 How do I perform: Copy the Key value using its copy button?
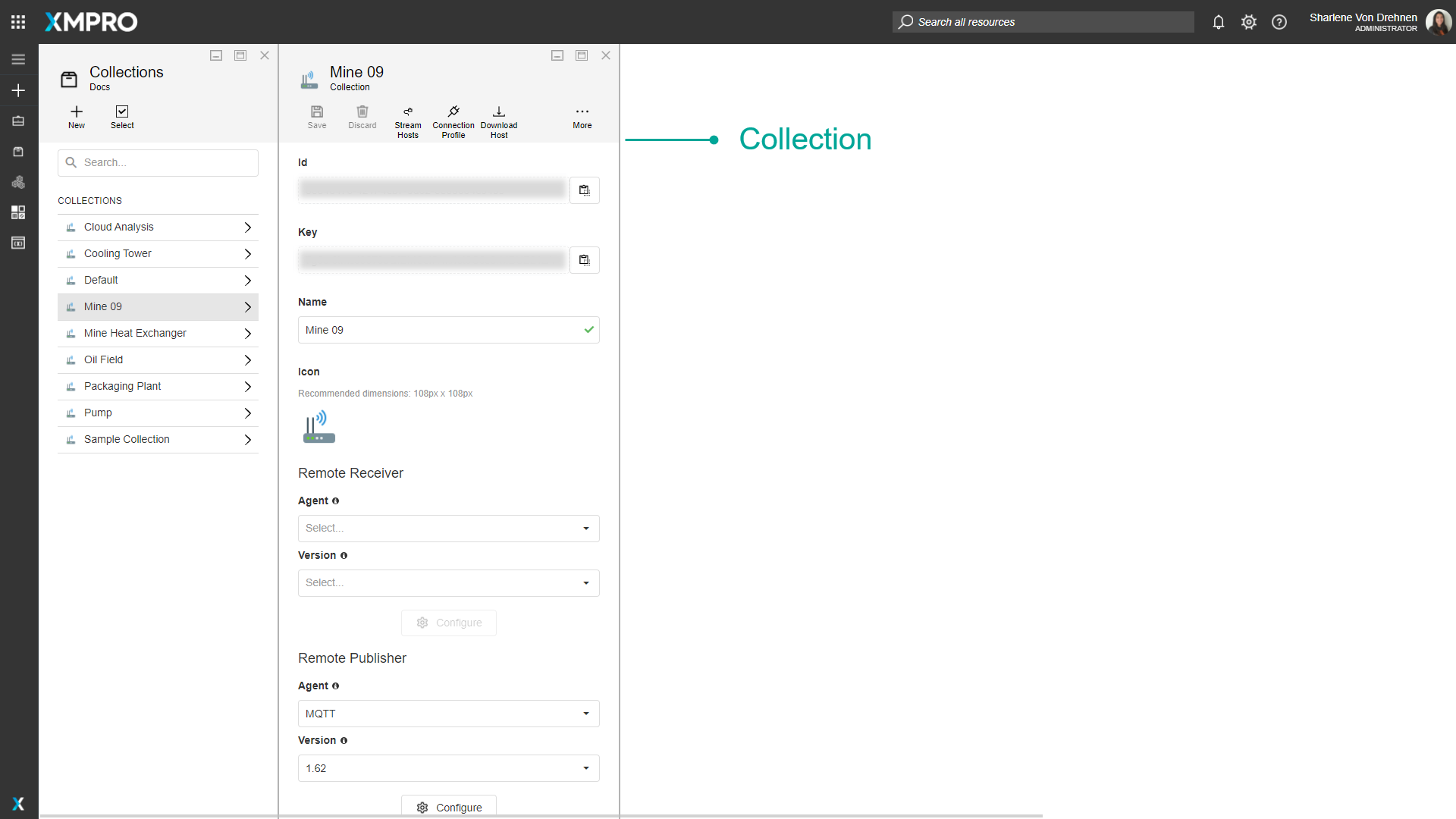[x=584, y=260]
